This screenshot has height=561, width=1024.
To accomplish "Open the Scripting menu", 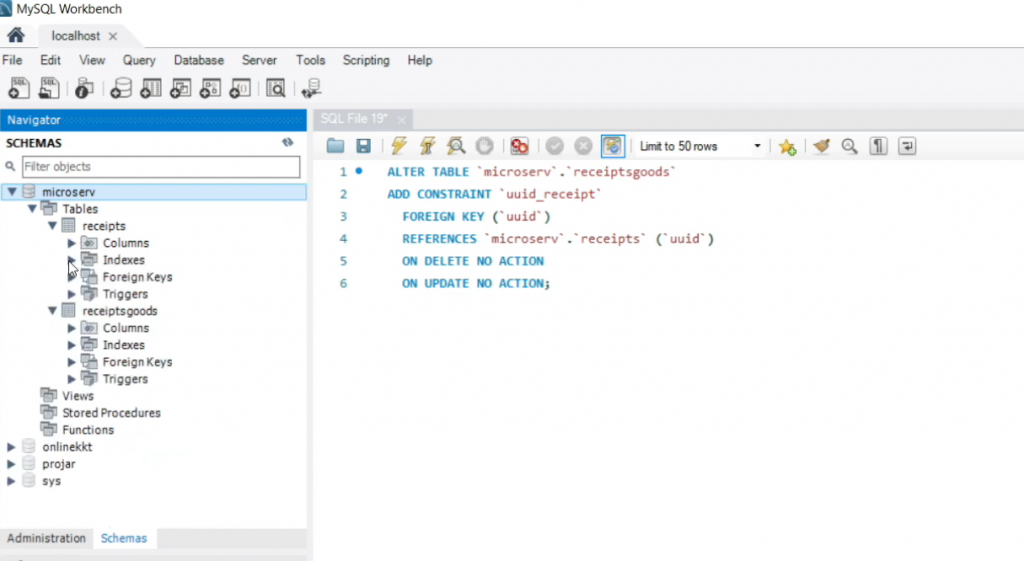I will [366, 60].
